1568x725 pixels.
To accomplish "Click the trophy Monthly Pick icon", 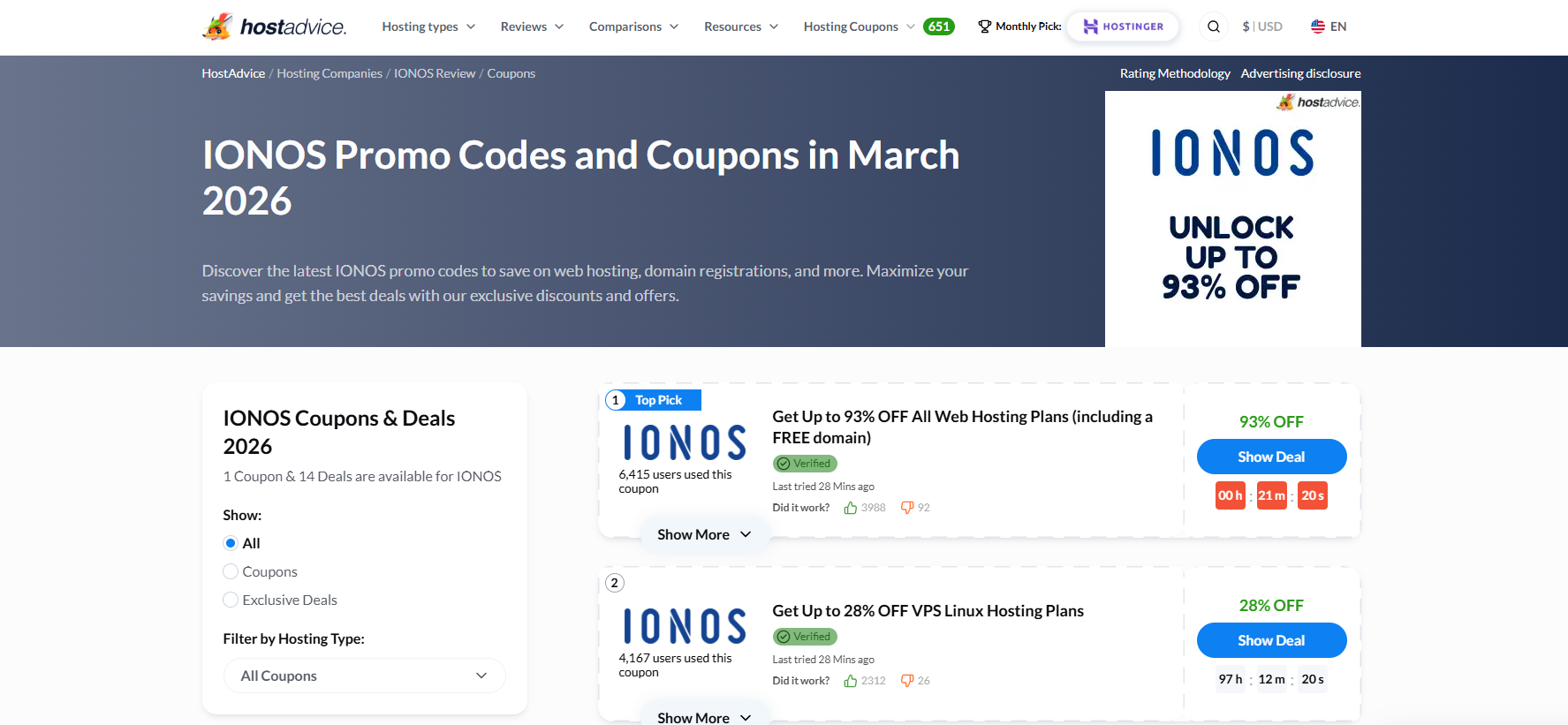I will 984,26.
